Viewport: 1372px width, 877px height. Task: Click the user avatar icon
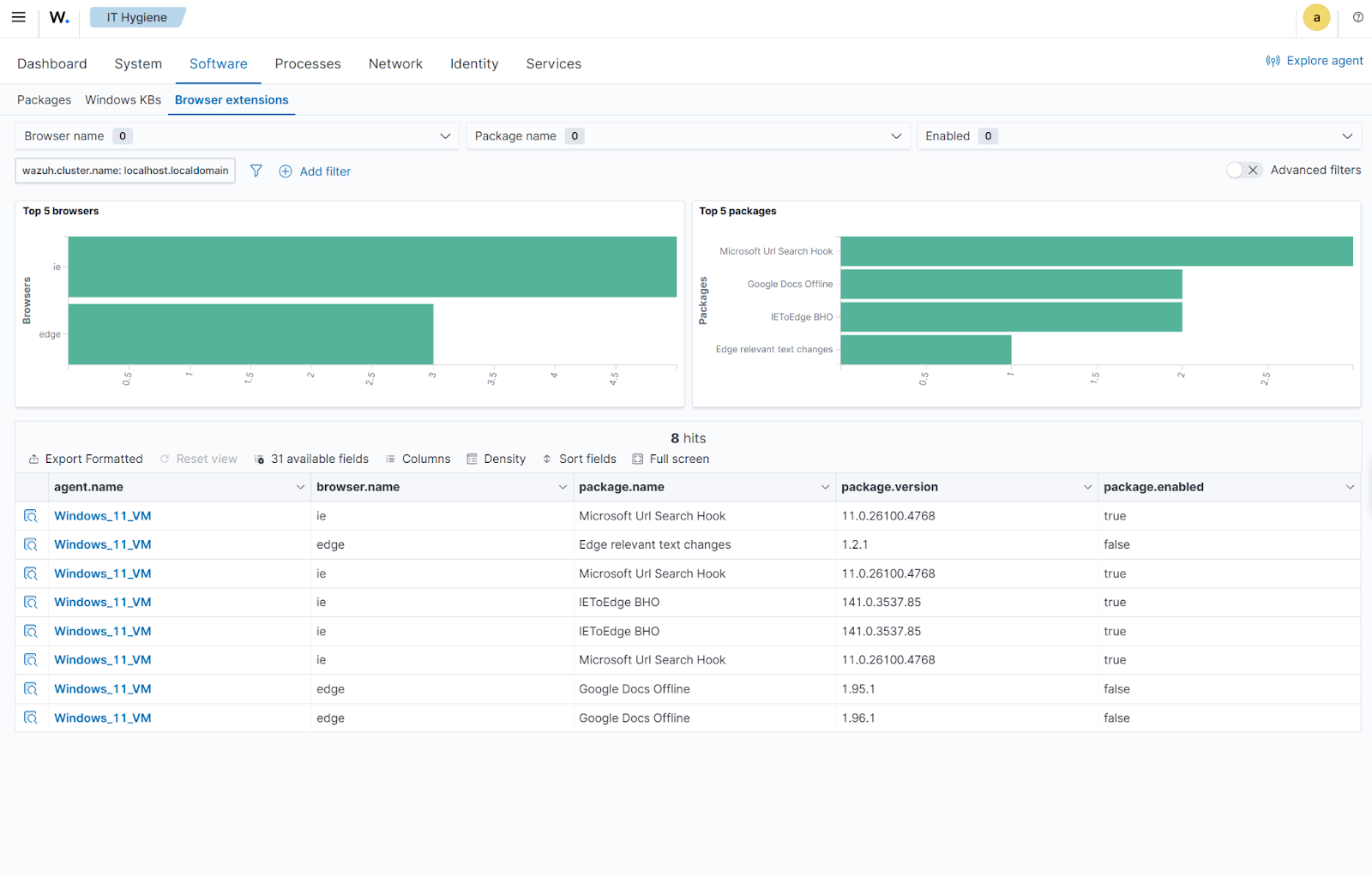[1316, 17]
